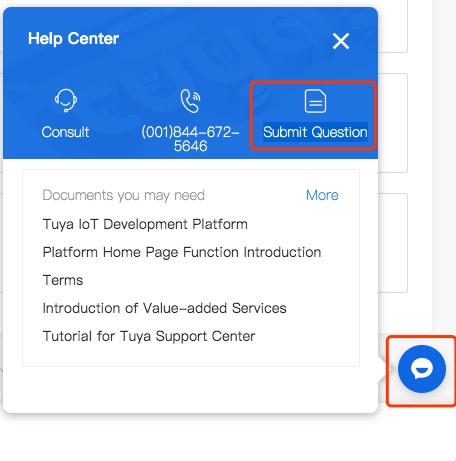Open Introduction of Value-added Services
456x461 pixels.
(164, 308)
